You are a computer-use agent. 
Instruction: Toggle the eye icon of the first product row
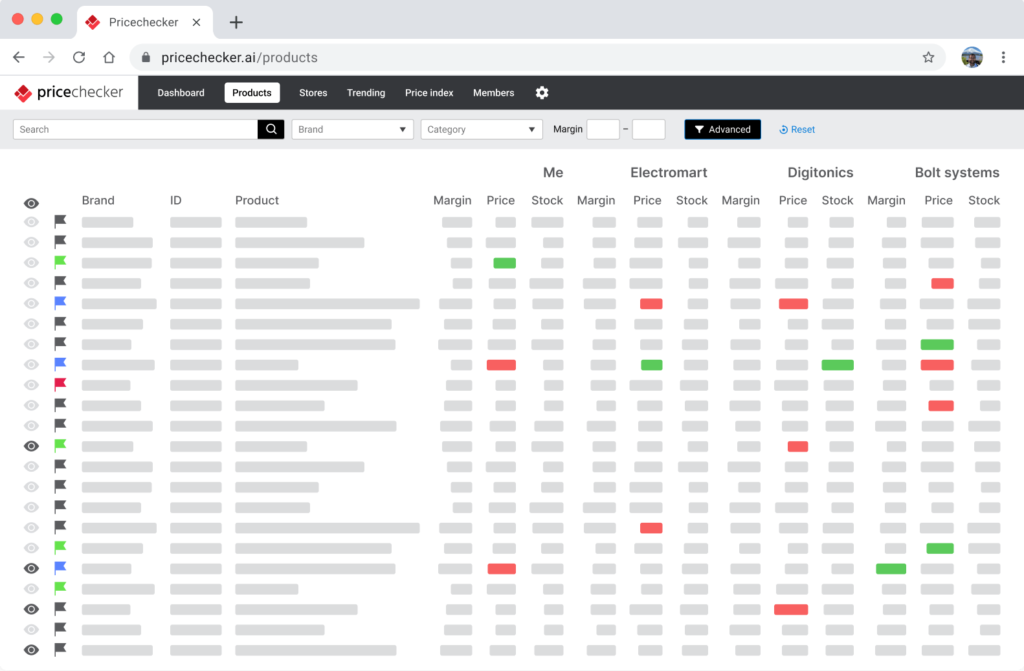click(31, 222)
